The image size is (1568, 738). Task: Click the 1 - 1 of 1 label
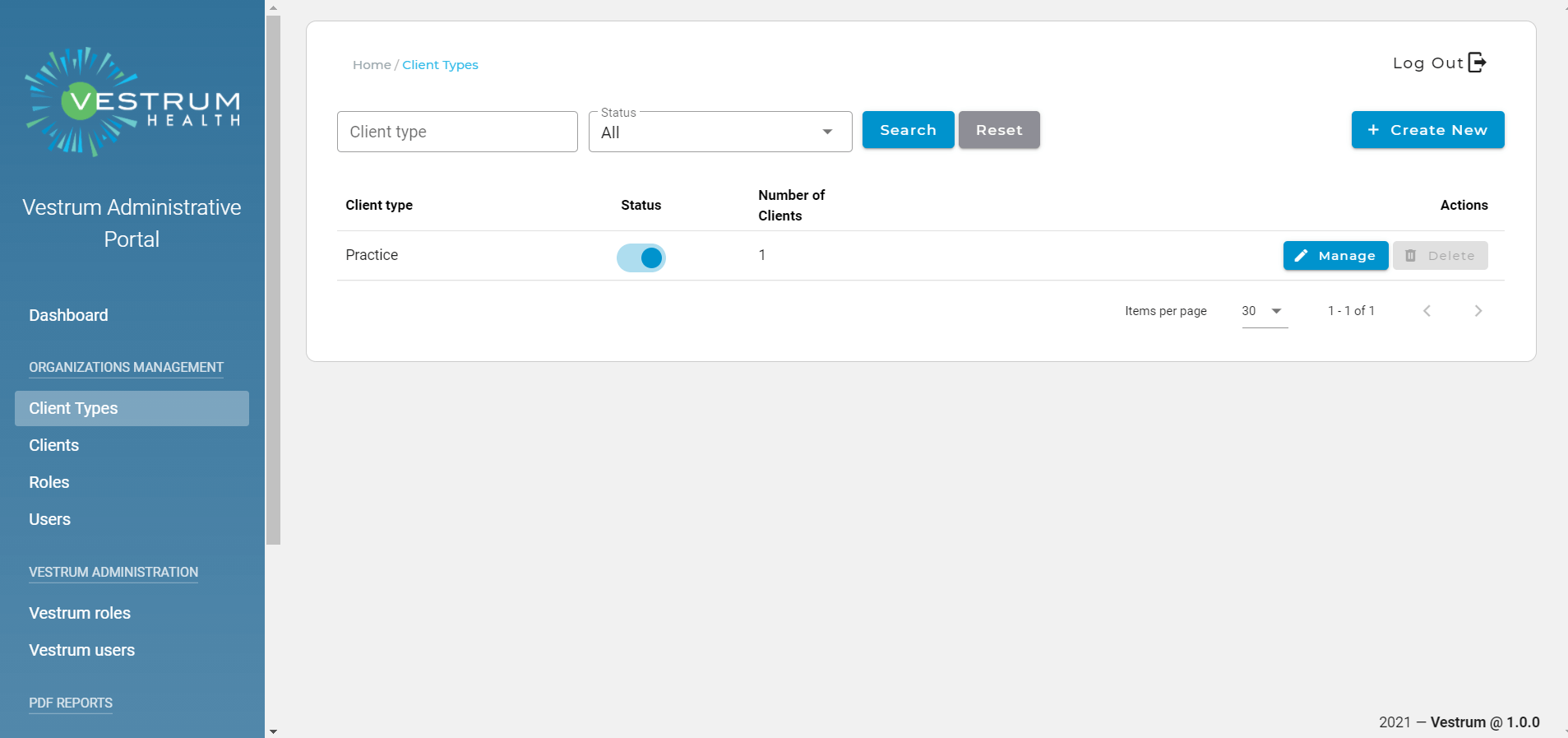pyautogui.click(x=1351, y=311)
